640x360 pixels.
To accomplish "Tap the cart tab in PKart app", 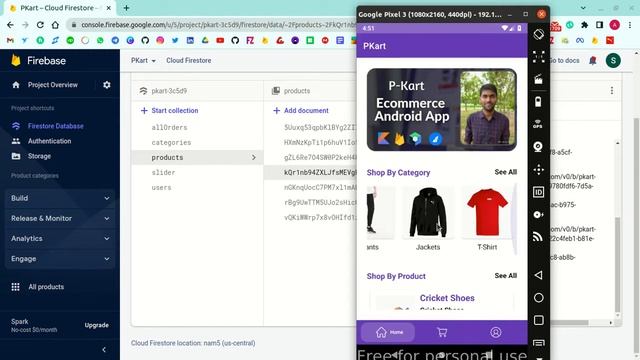I will [x=442, y=332].
